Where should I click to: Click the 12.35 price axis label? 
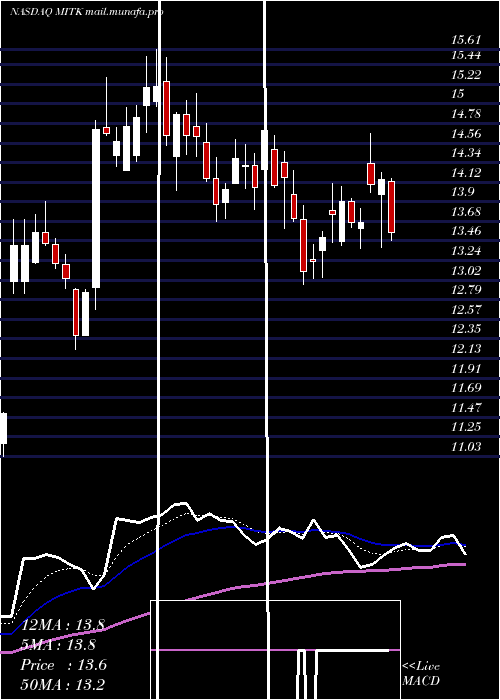click(466, 329)
